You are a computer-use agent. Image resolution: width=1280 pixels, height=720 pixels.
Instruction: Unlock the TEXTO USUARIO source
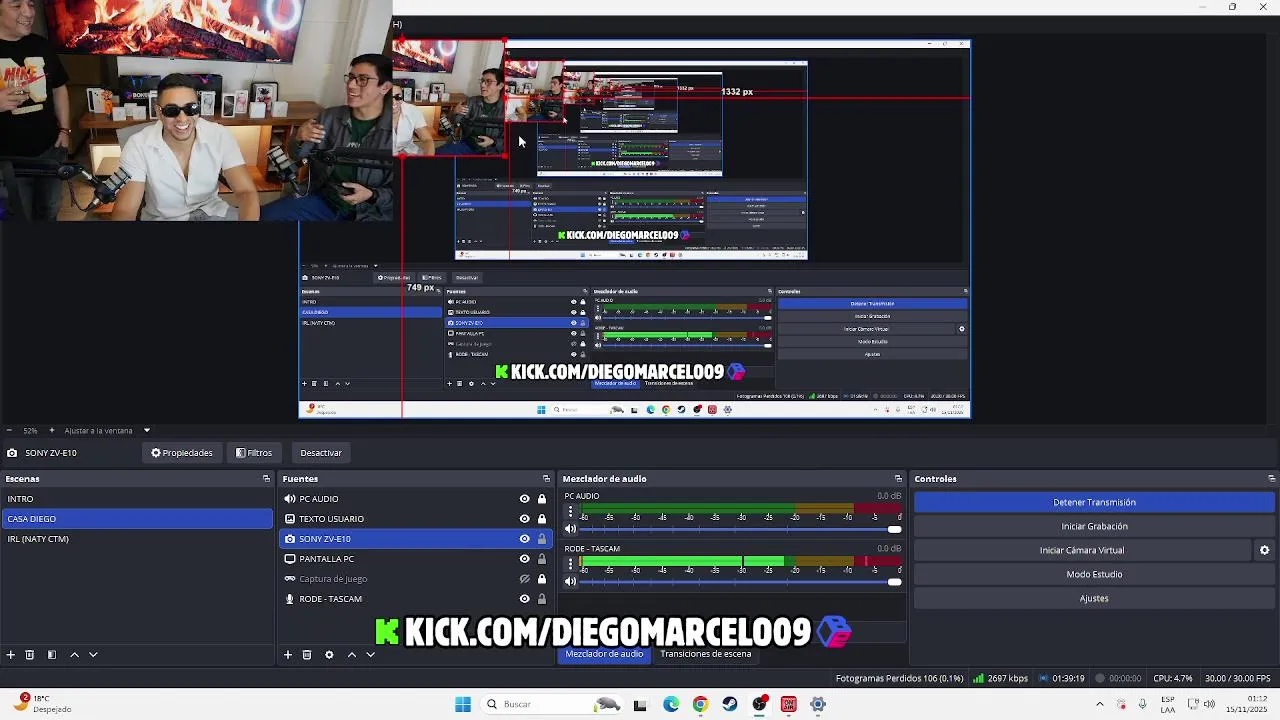coord(542,519)
